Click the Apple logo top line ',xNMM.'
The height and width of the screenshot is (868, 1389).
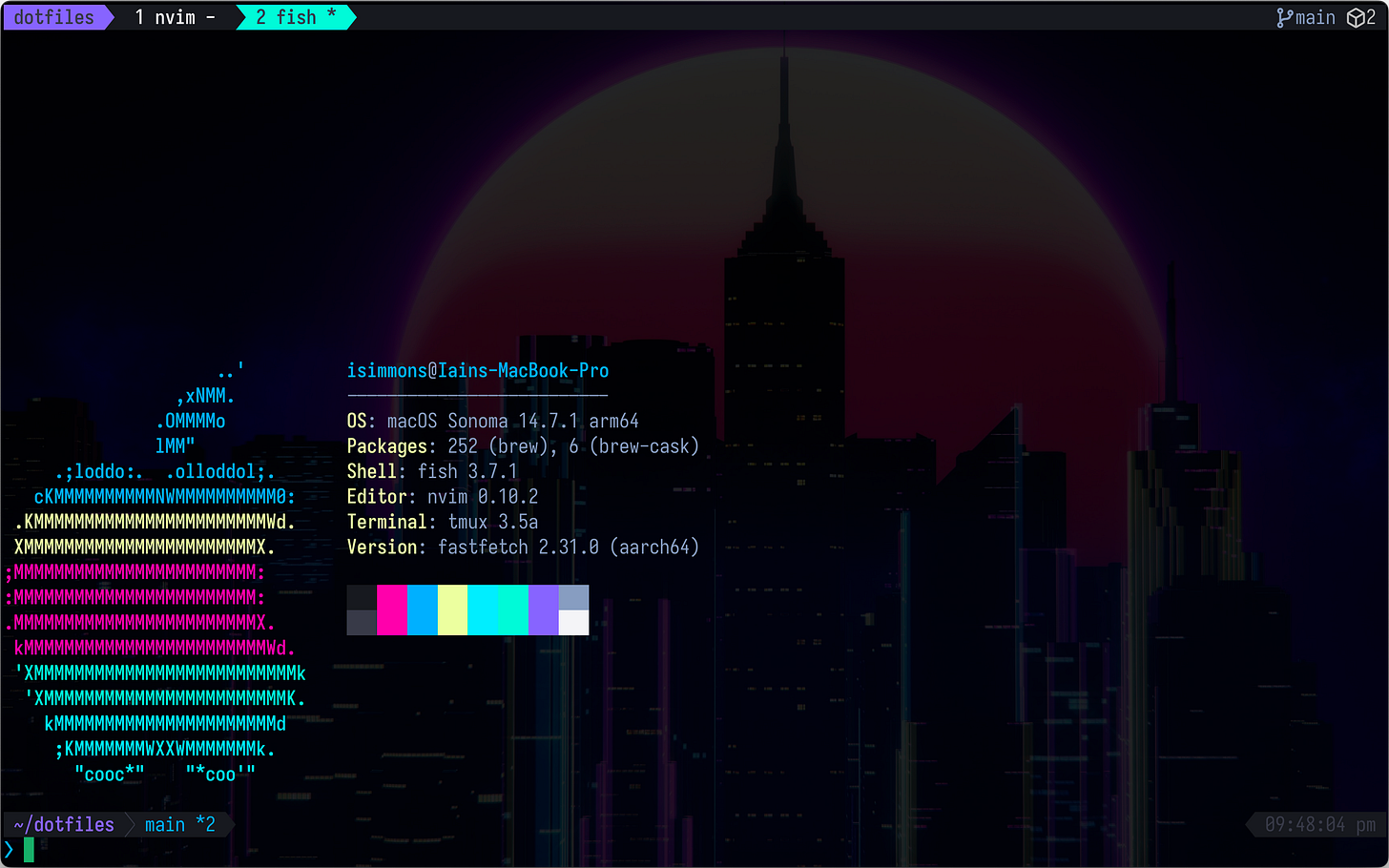(x=205, y=396)
